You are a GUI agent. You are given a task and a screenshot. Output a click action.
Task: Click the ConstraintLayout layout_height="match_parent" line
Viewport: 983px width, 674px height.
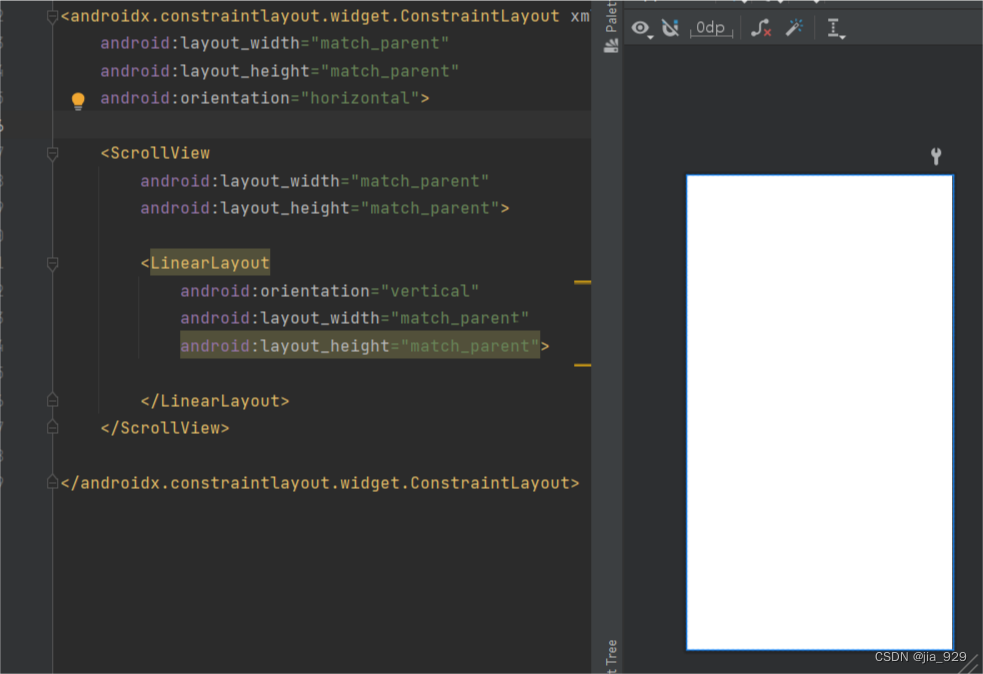(x=280, y=71)
